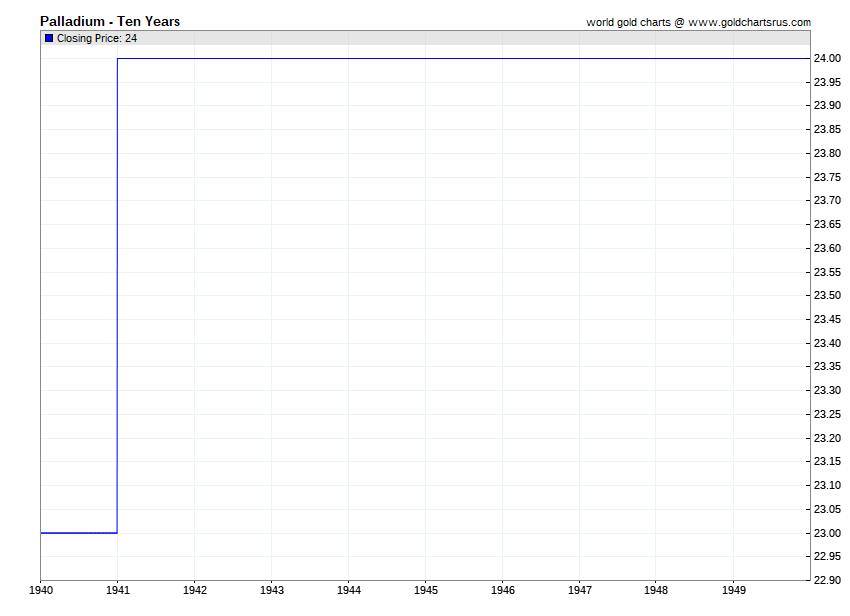The height and width of the screenshot is (616, 850).
Task: Click the 23.20 price axis label
Action: pos(828,438)
